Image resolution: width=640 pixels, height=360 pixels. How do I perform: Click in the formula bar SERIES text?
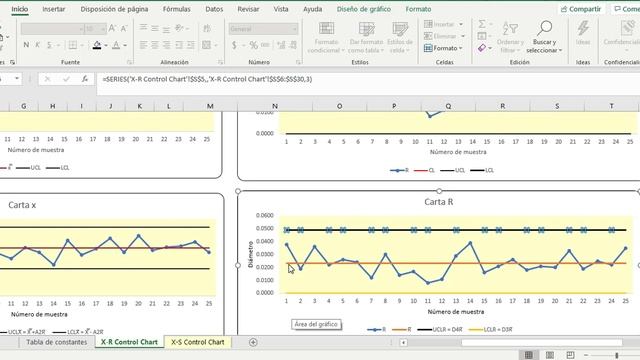tap(207, 79)
